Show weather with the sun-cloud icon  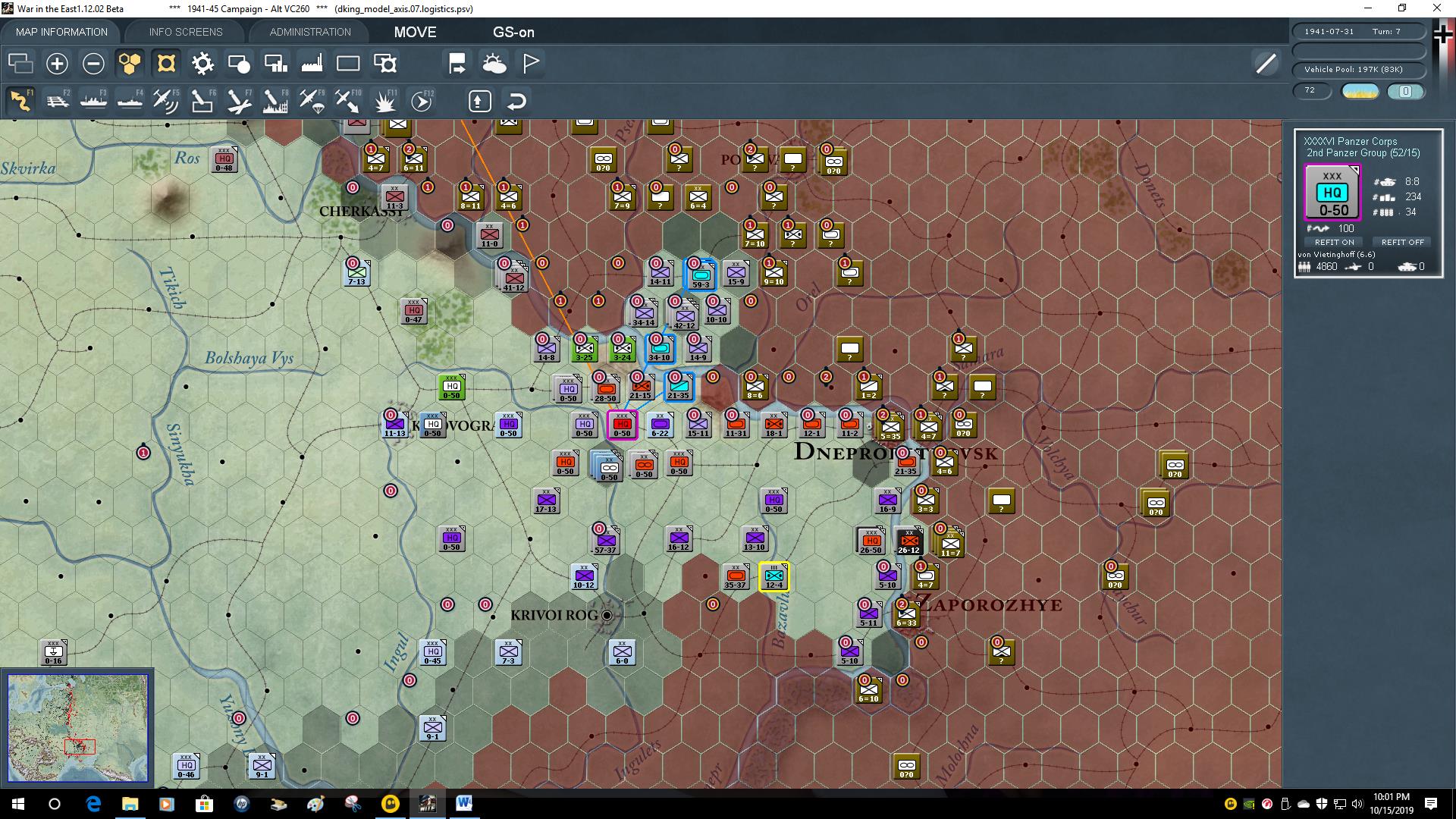pyautogui.click(x=494, y=63)
